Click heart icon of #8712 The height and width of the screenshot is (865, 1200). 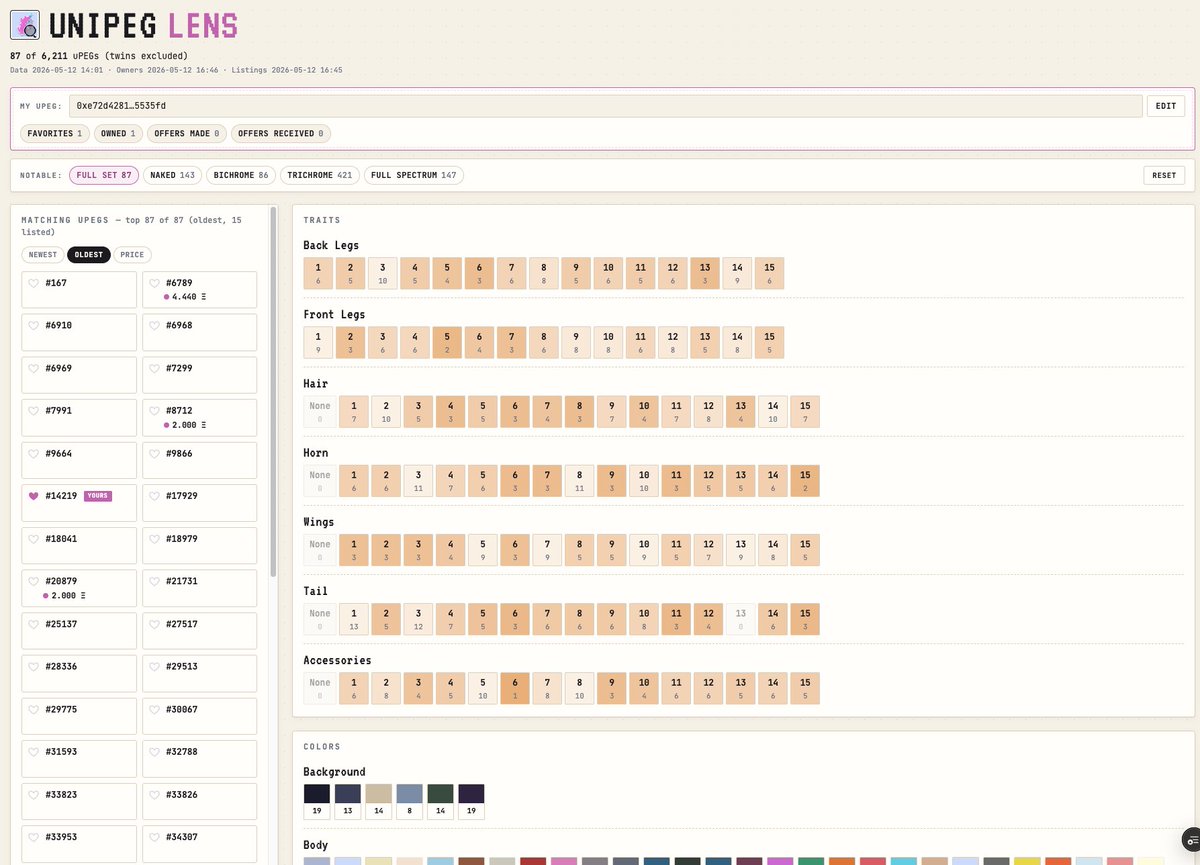click(x=154, y=411)
